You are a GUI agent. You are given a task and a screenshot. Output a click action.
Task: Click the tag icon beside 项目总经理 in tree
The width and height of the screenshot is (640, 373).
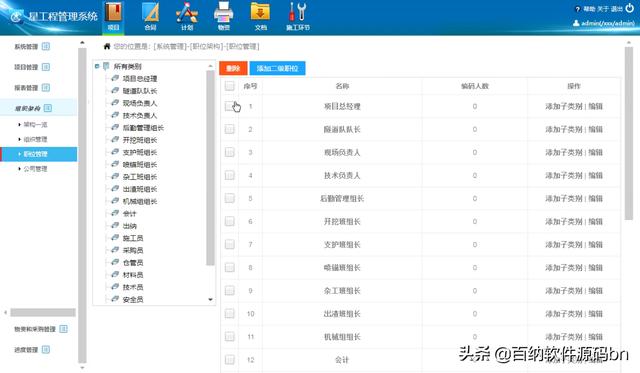coord(115,78)
